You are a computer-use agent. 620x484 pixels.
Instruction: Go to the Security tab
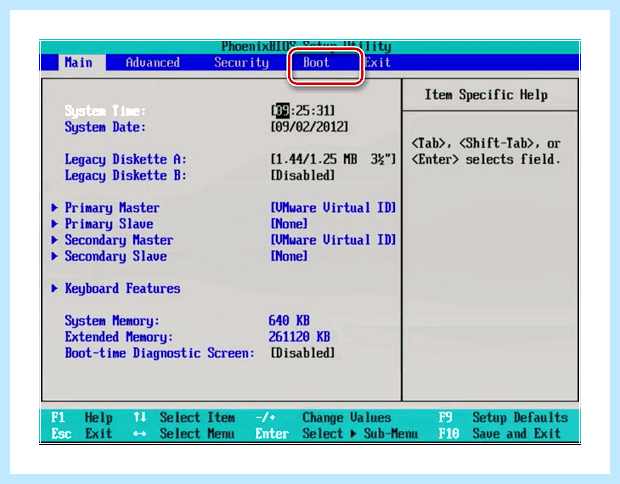pyautogui.click(x=241, y=62)
